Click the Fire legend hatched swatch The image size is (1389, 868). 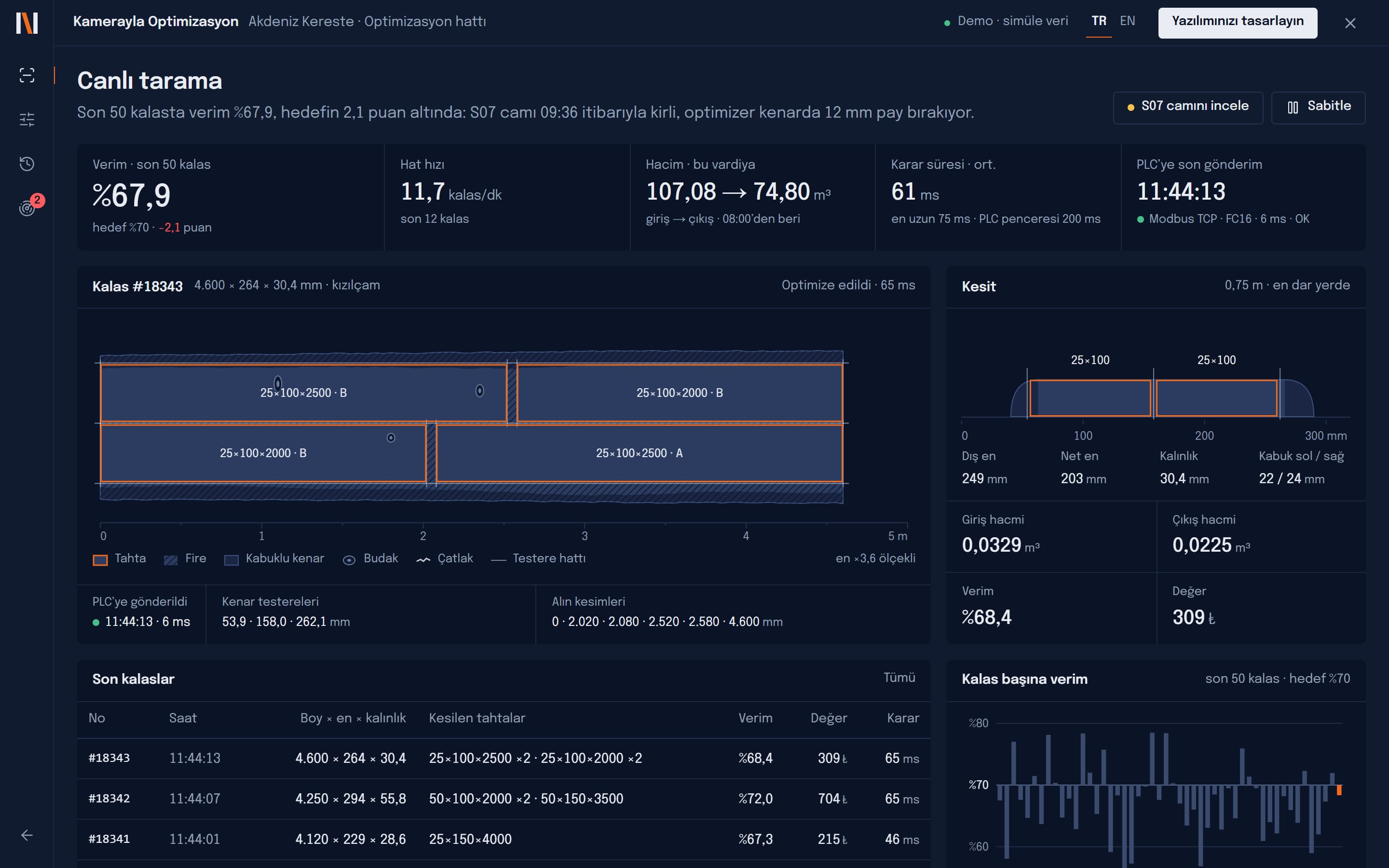[x=170, y=560]
